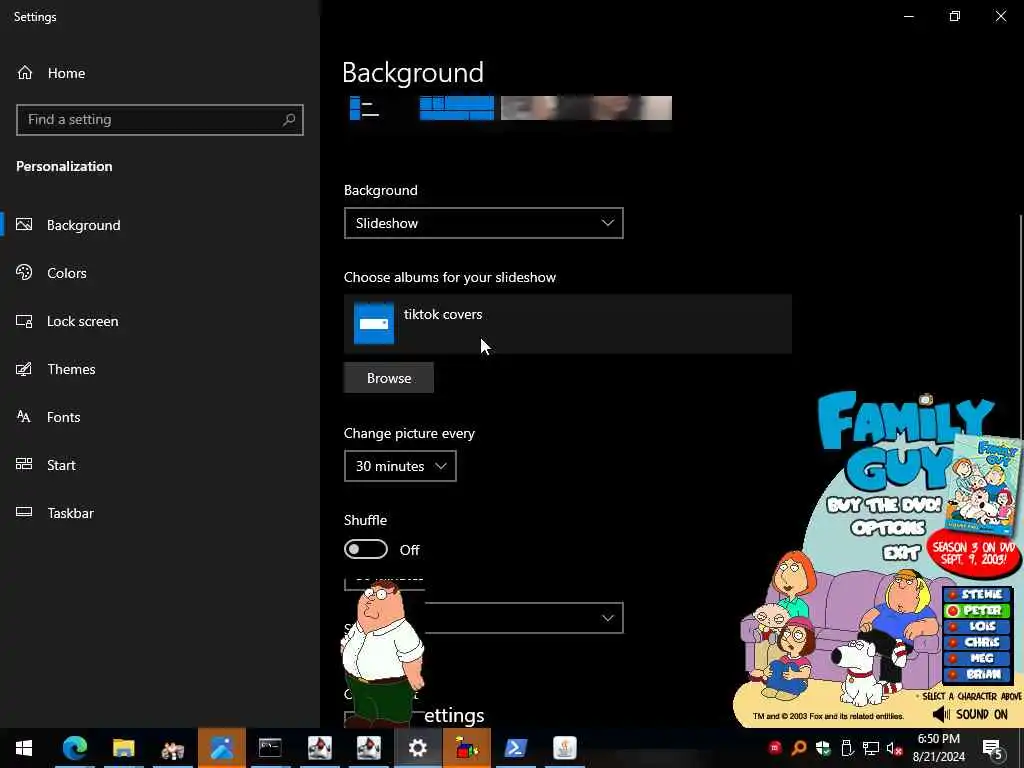This screenshot has height=768, width=1024.
Task: Click Exit in the Family Guy widget
Action: 901,552
